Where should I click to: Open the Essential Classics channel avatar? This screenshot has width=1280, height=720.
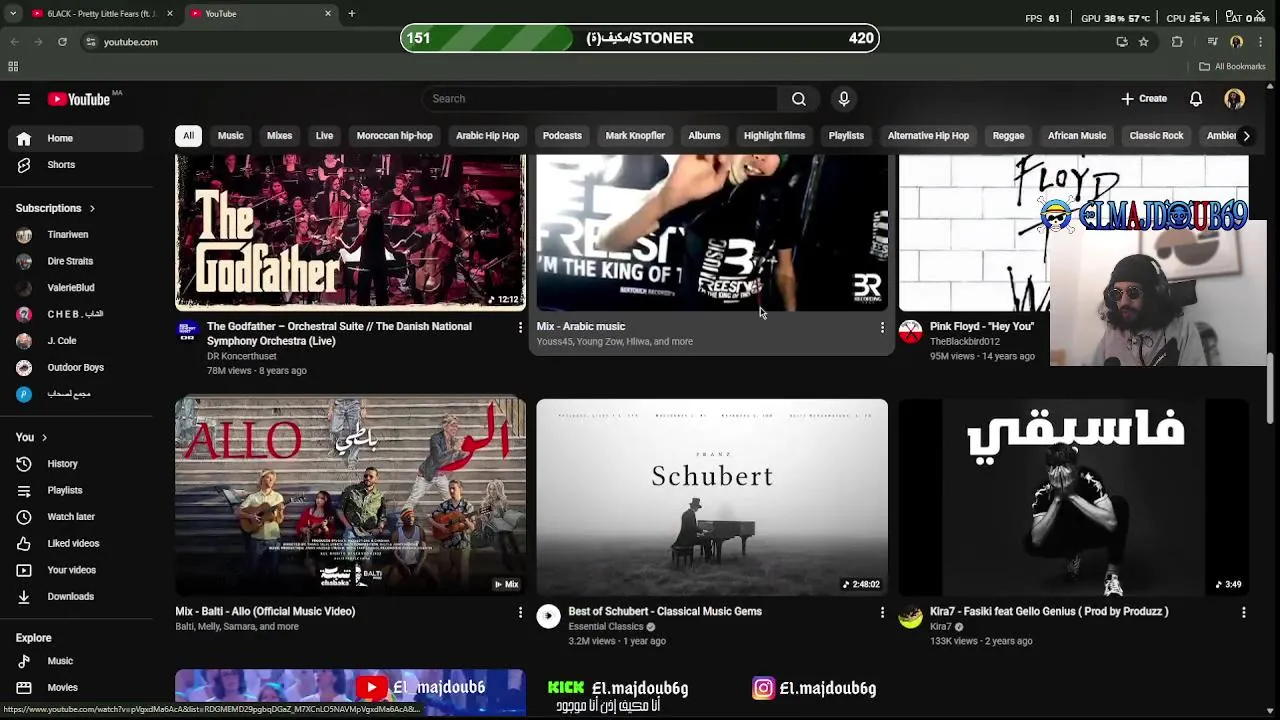point(548,617)
